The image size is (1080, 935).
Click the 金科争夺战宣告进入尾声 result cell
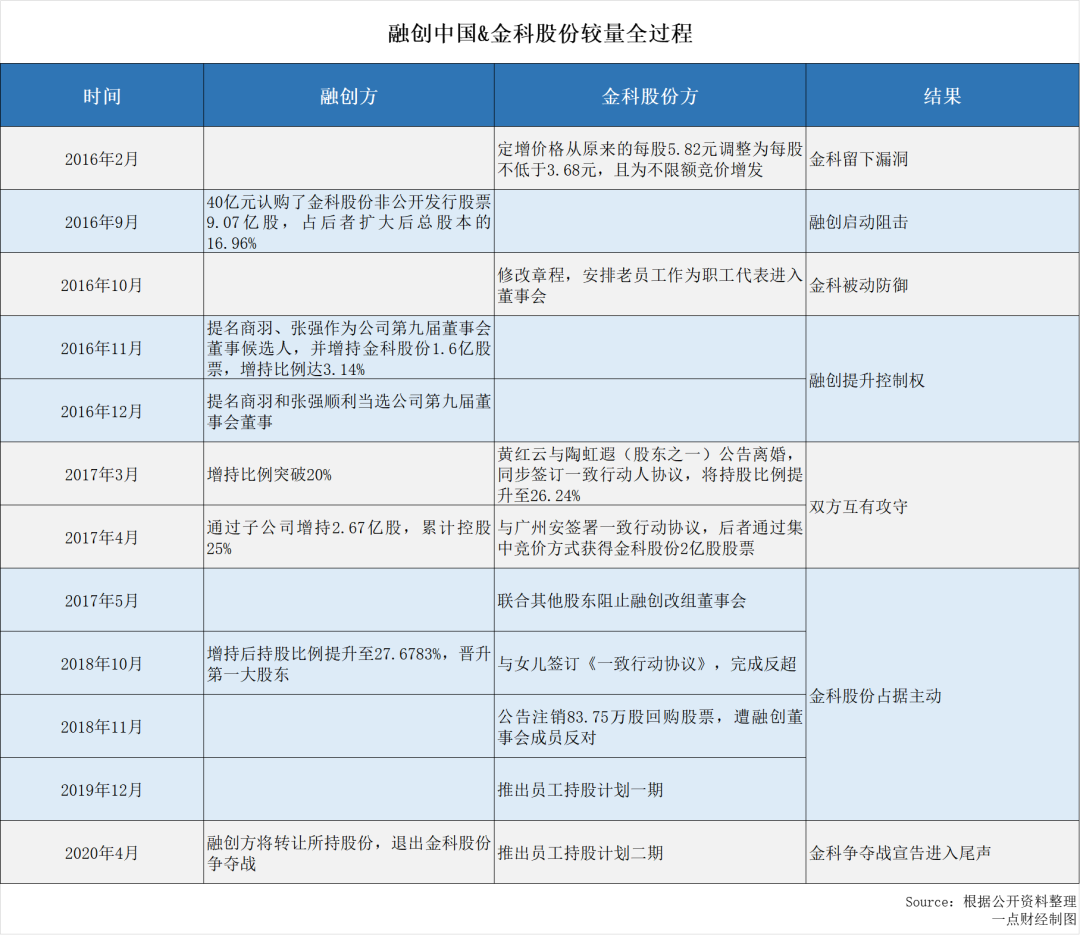tap(900, 853)
